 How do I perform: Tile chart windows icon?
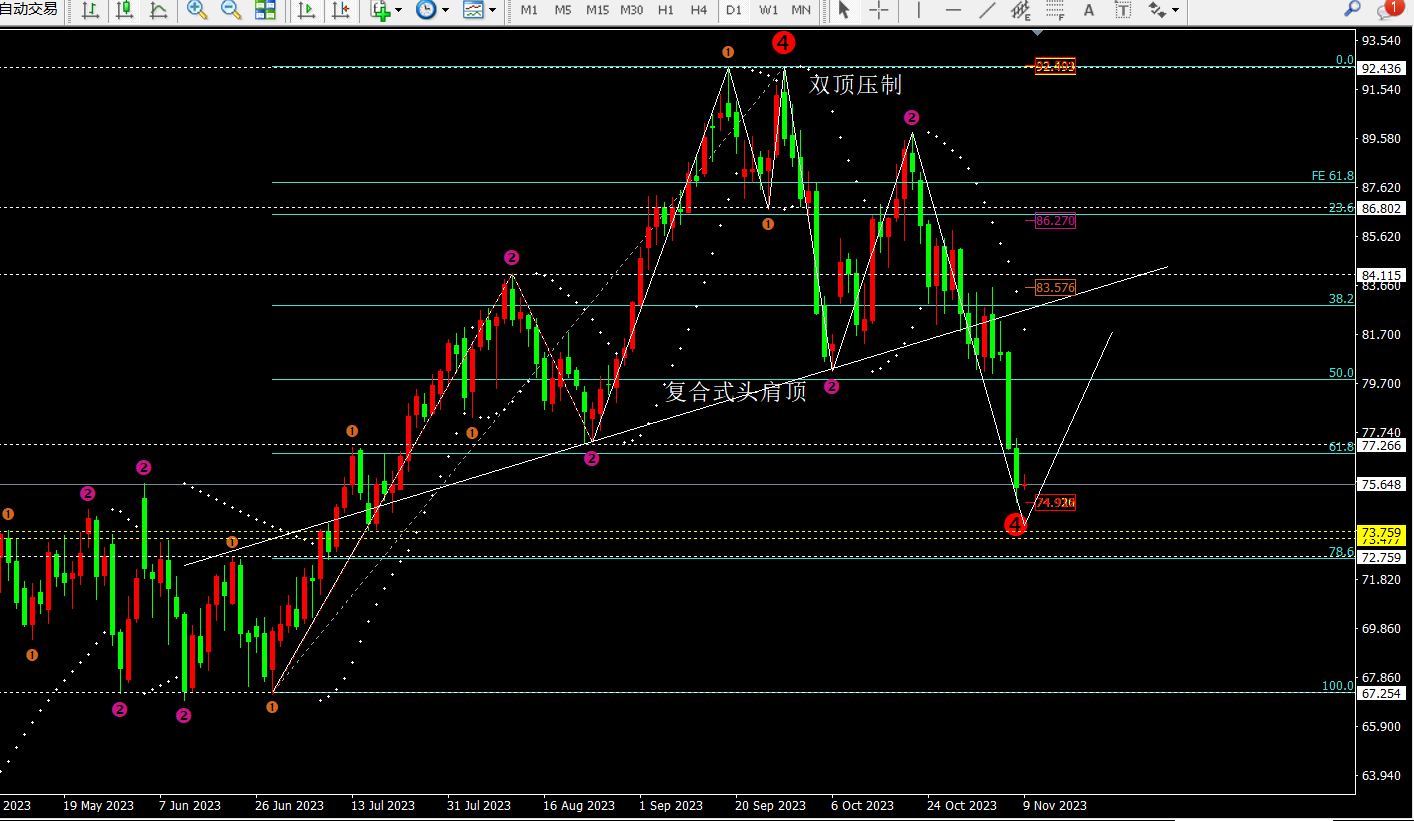coord(265,10)
